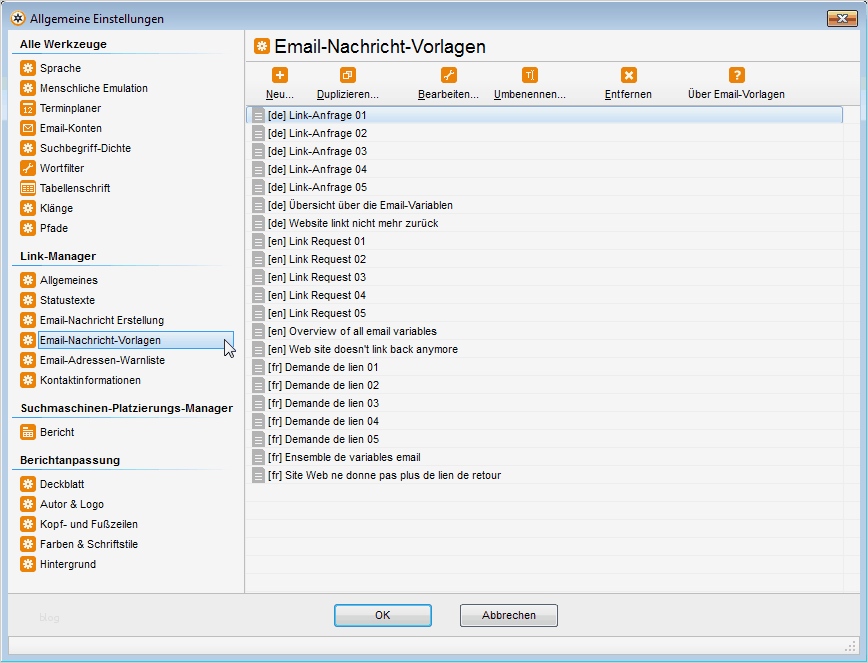The height and width of the screenshot is (663, 868).
Task: Confirm with the OK button
Action: (x=383, y=615)
